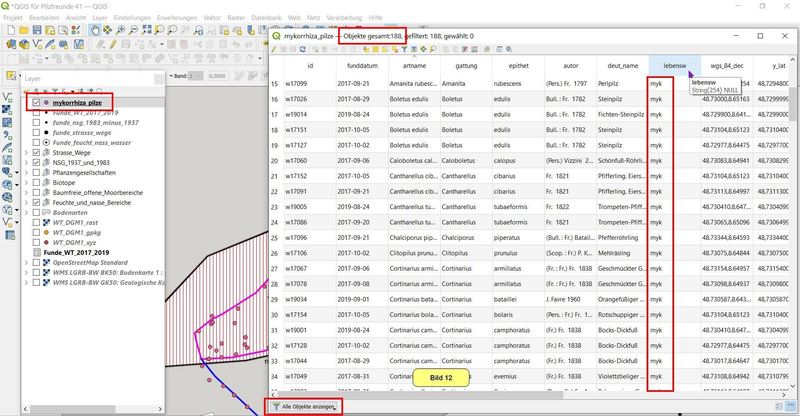Image resolution: width=800 pixels, height=416 pixels.
Task: Move selection to top of table
Action: [x=414, y=49]
